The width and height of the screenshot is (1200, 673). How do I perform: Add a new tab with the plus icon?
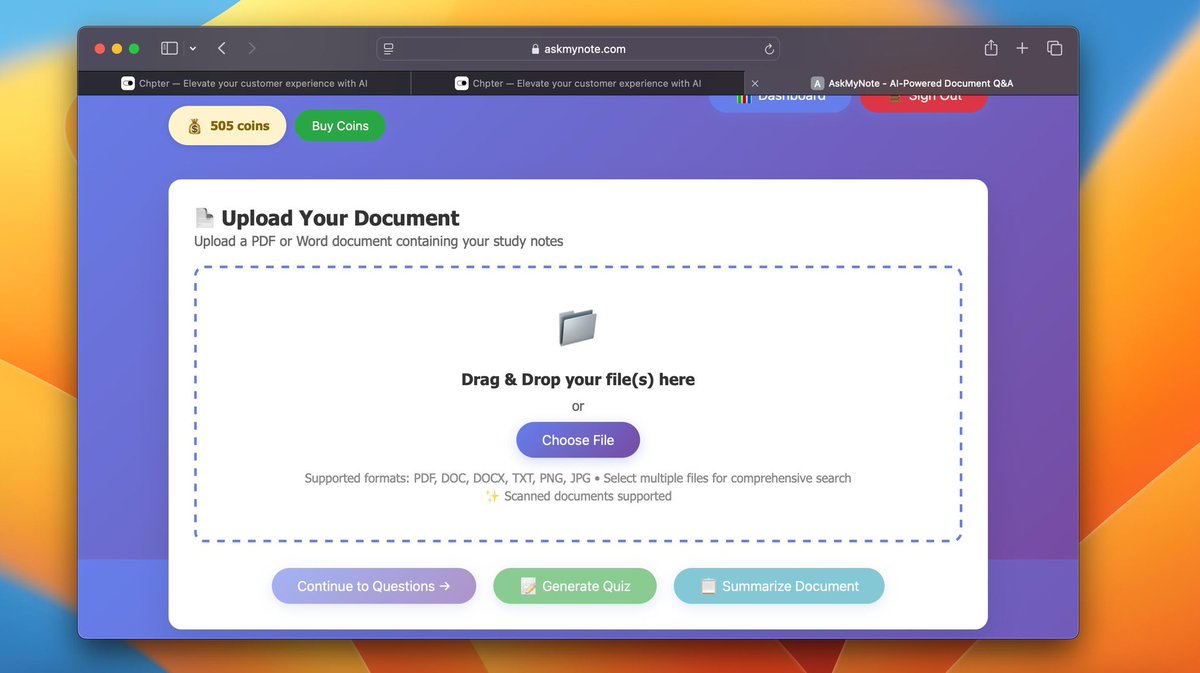pyautogui.click(x=1022, y=48)
